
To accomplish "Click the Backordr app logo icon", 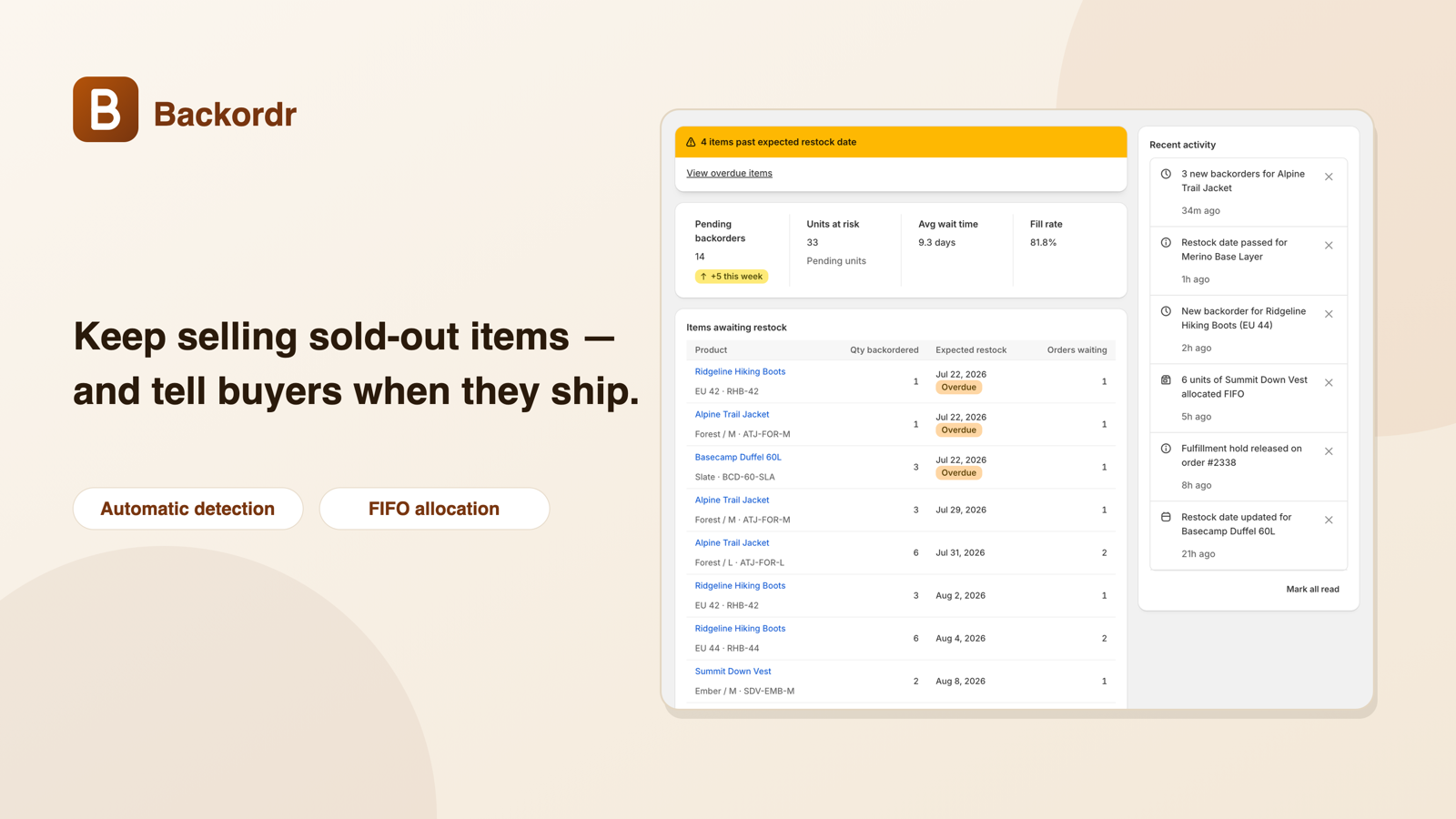I will click(106, 109).
